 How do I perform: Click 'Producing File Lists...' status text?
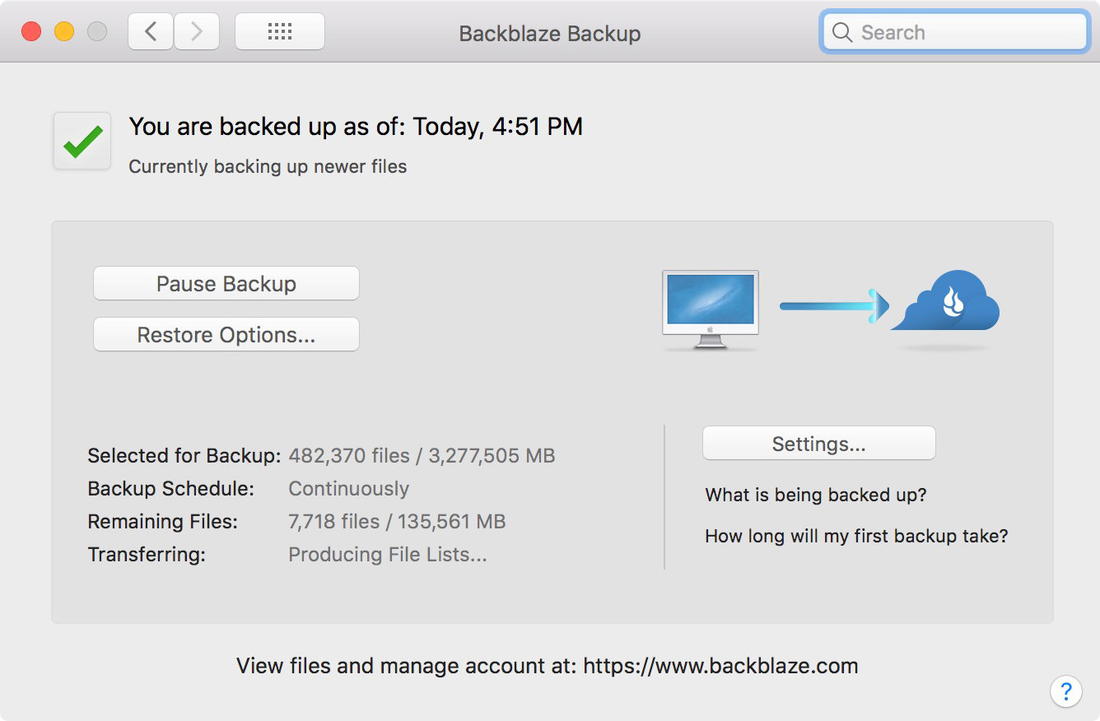click(x=386, y=554)
